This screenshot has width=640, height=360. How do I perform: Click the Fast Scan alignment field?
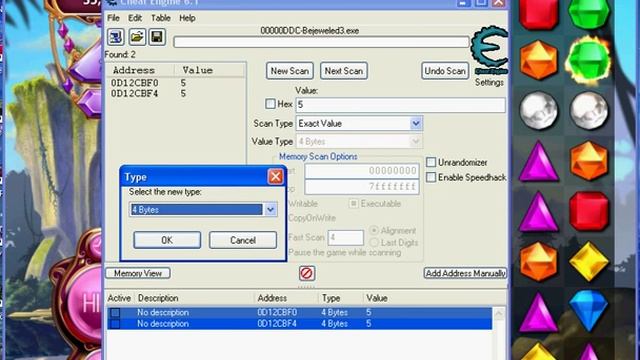click(346, 237)
